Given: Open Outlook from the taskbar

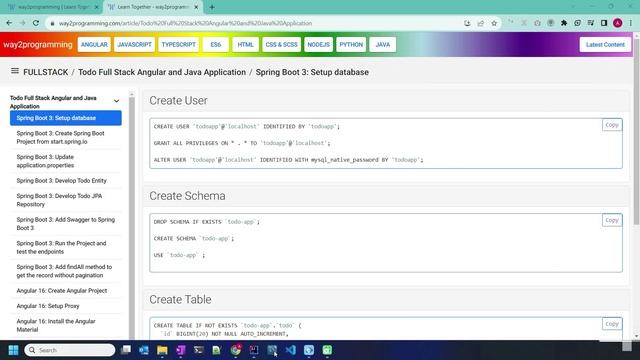Looking at the screenshot, I should (144, 350).
